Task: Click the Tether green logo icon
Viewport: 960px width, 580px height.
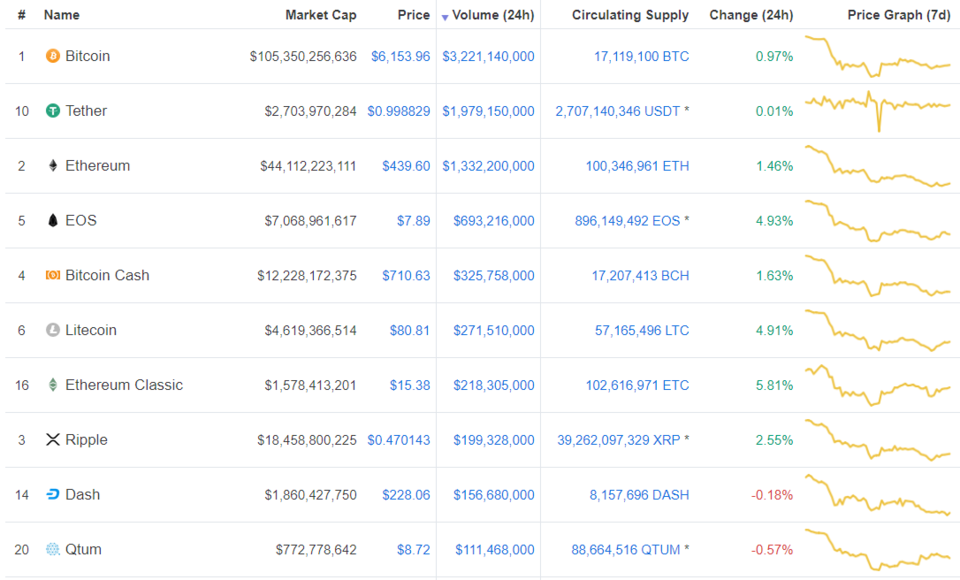Action: click(53, 111)
